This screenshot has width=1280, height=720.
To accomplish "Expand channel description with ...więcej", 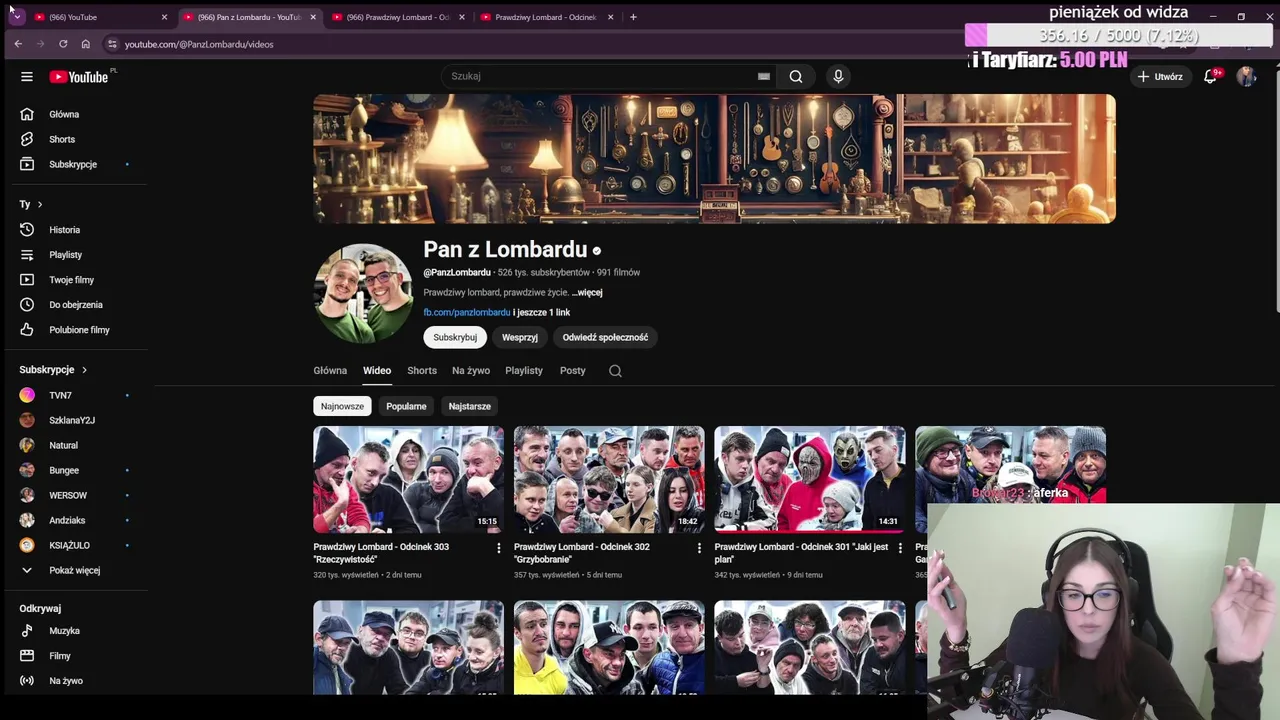I will [x=587, y=293].
